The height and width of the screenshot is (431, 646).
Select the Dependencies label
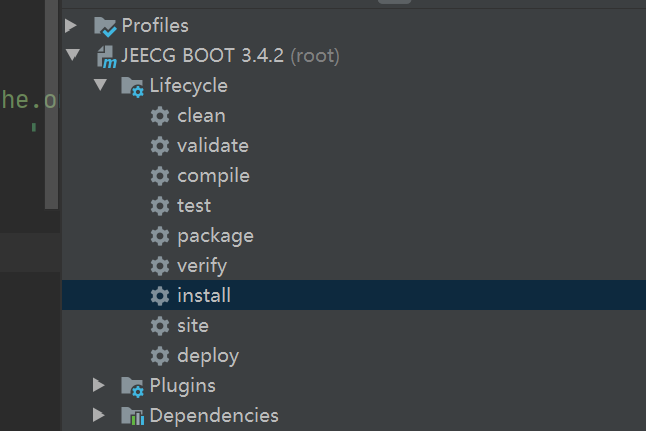click(x=214, y=415)
